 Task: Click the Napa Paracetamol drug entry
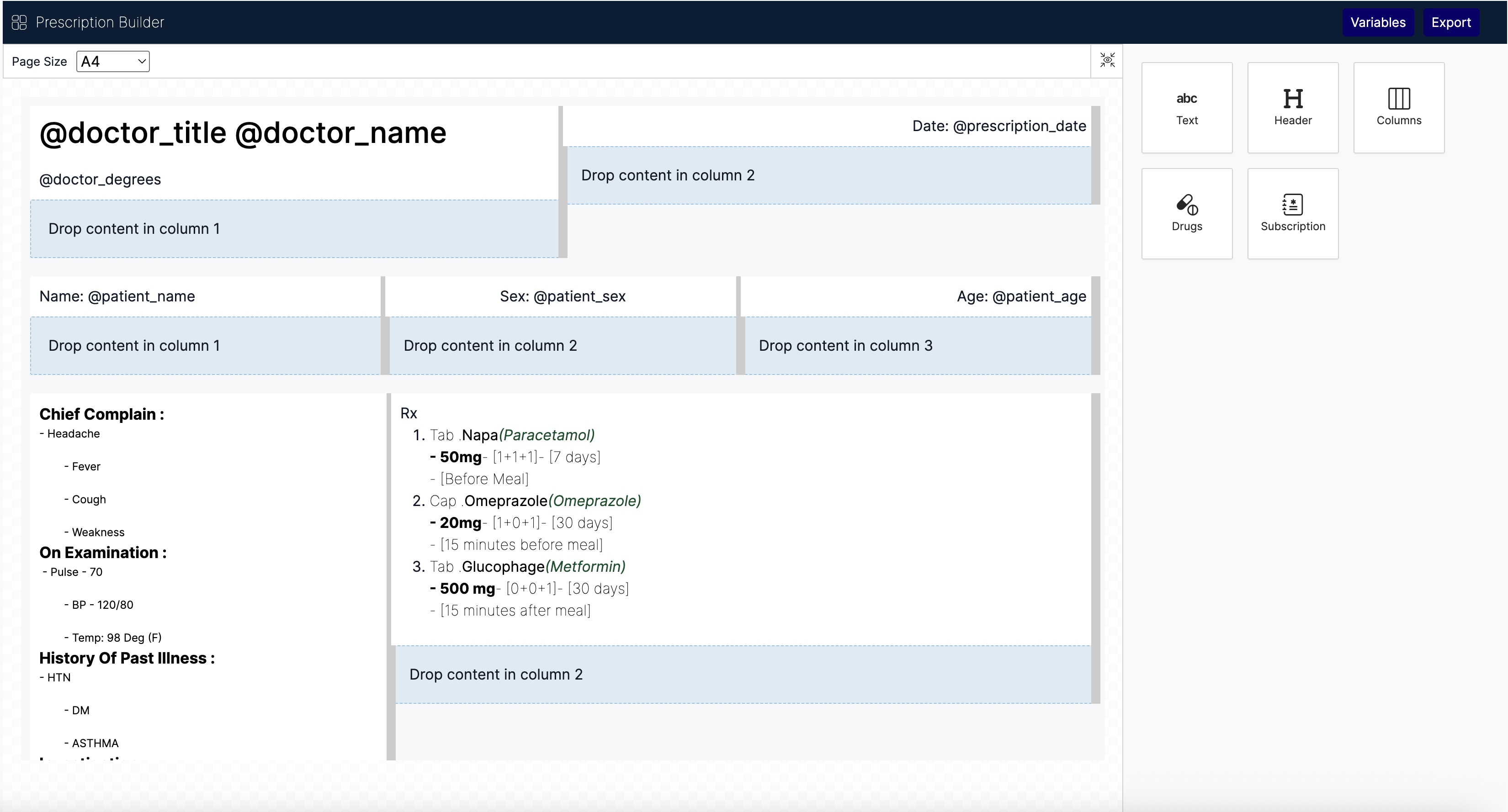click(512, 435)
